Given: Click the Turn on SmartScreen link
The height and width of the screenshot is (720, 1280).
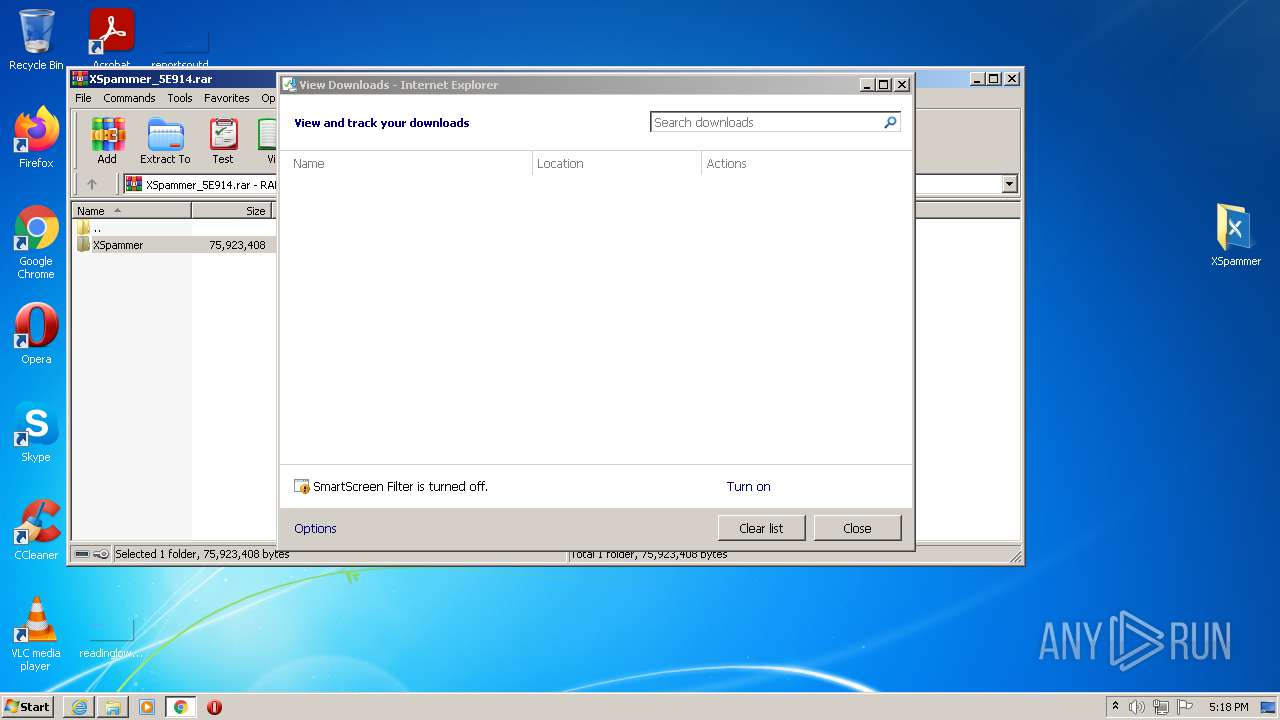Looking at the screenshot, I should pos(748,487).
